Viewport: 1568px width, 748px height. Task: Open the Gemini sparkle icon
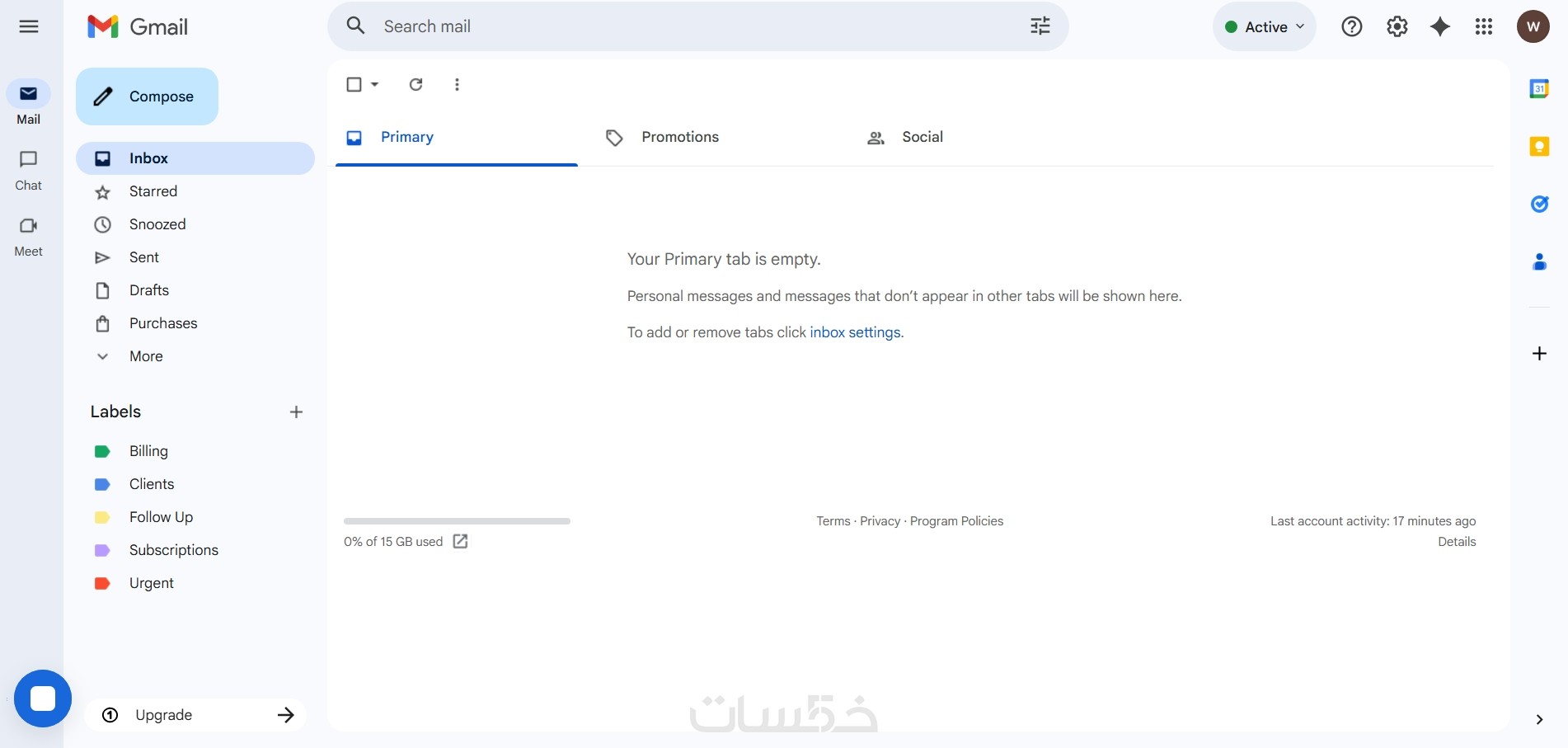pos(1440,27)
